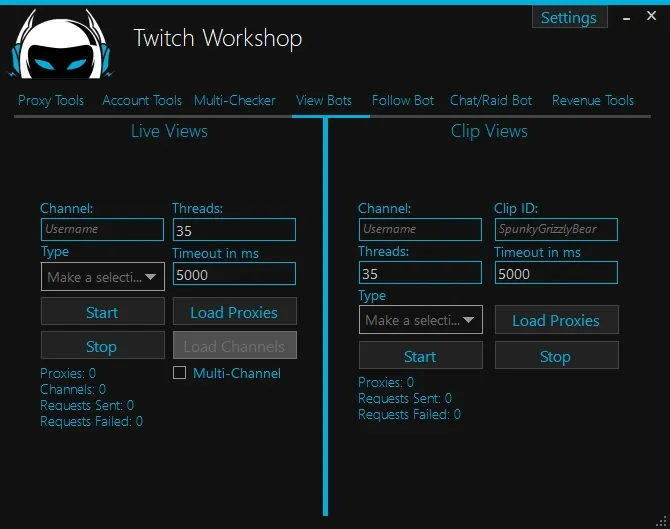This screenshot has height=529, width=670.
Task: Click the disabled Load Channels button
Action: pyautogui.click(x=235, y=346)
